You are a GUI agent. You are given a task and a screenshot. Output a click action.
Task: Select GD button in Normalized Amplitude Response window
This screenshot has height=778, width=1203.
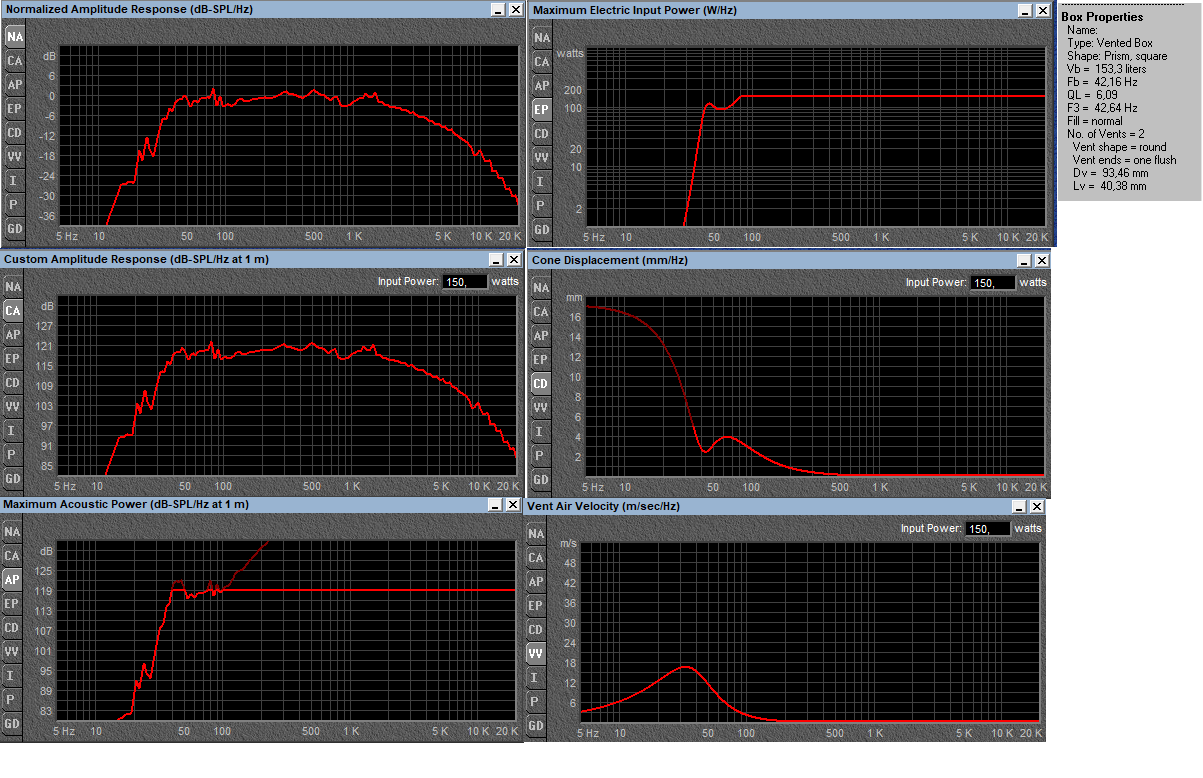pyautogui.click(x=14, y=229)
